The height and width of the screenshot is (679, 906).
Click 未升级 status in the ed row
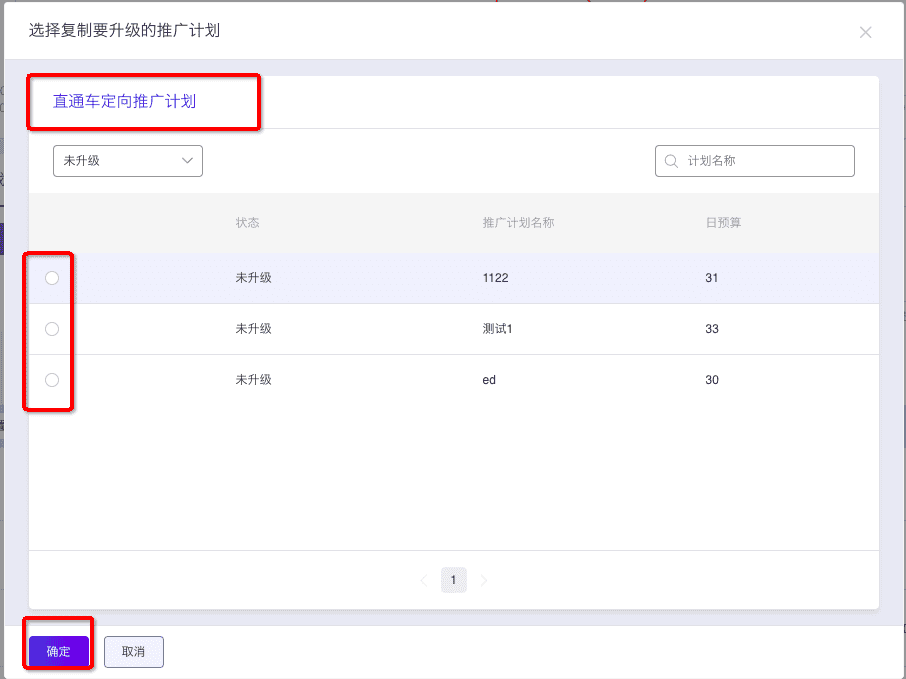(x=253, y=380)
